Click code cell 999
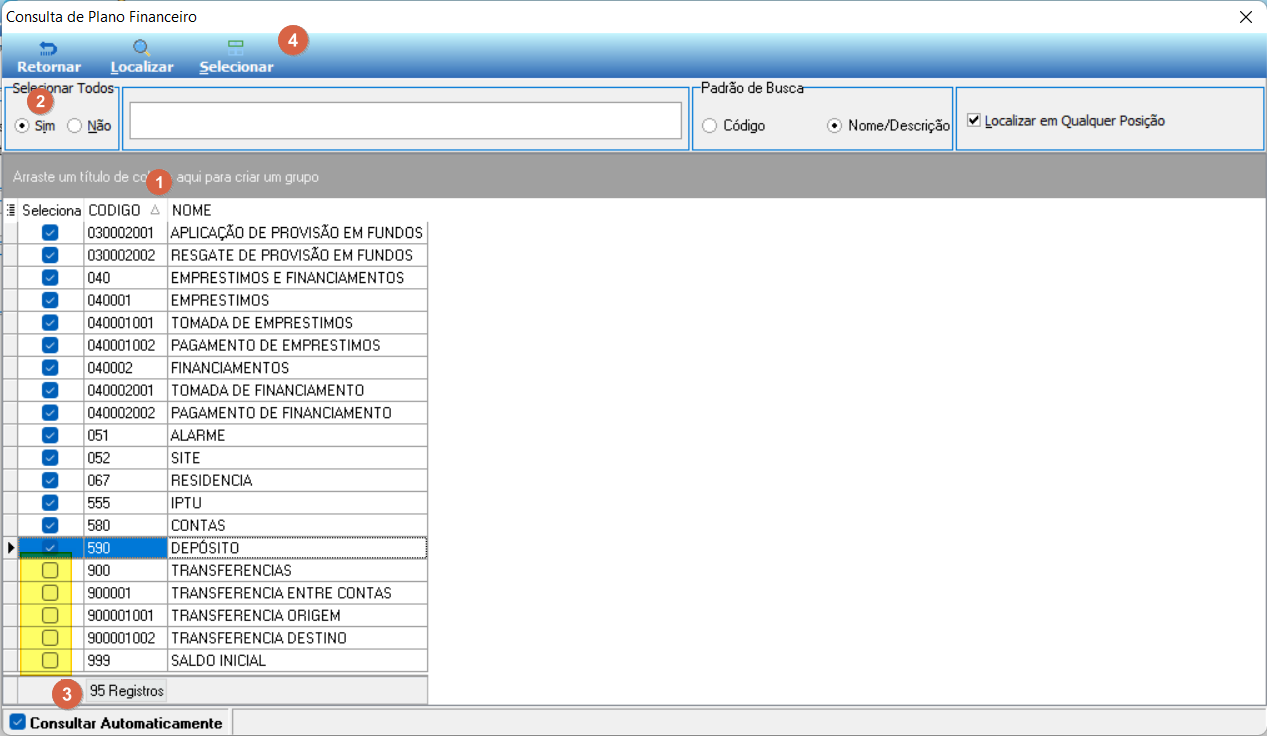1267x736 pixels. click(x=125, y=660)
